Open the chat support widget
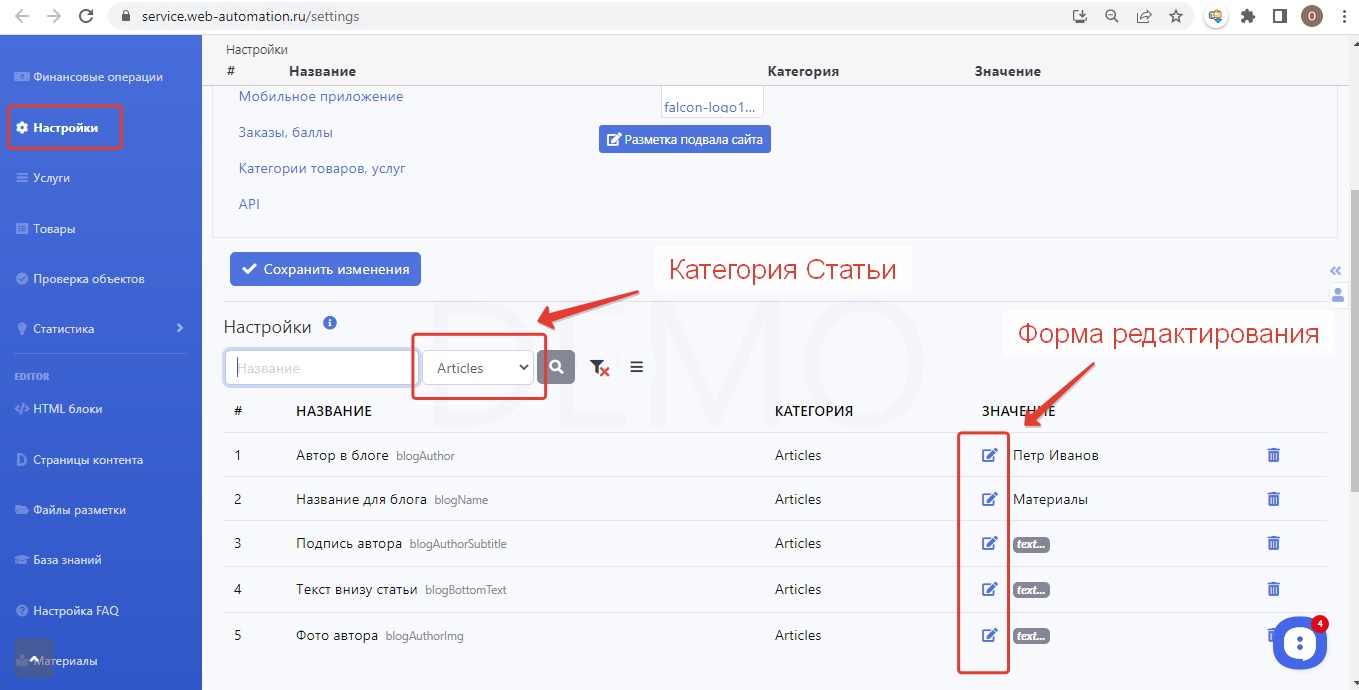Image resolution: width=1359 pixels, height=690 pixels. click(1299, 643)
